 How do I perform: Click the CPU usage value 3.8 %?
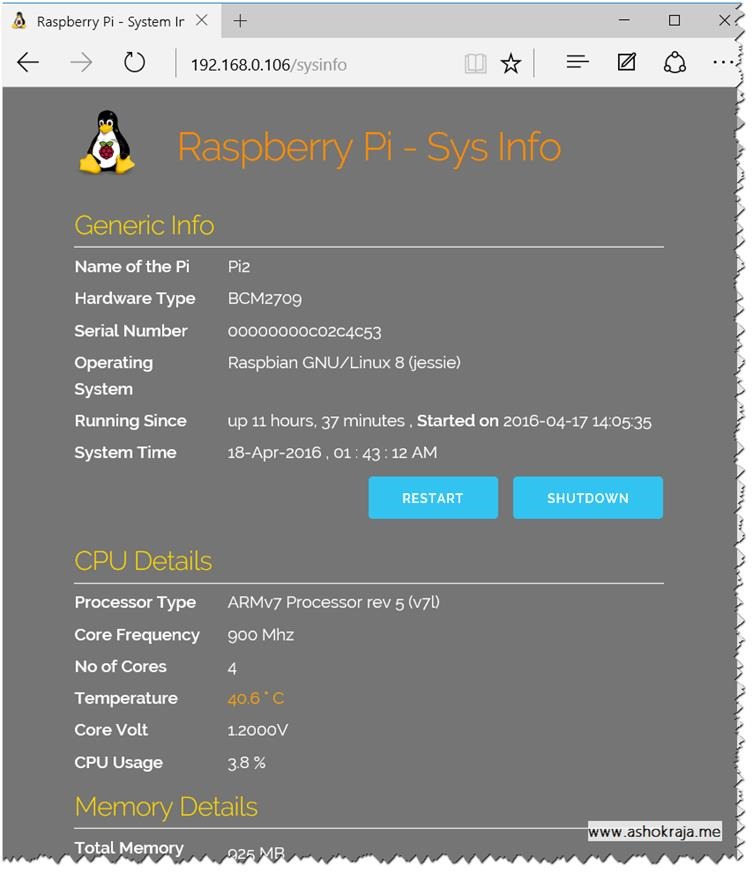pos(246,762)
